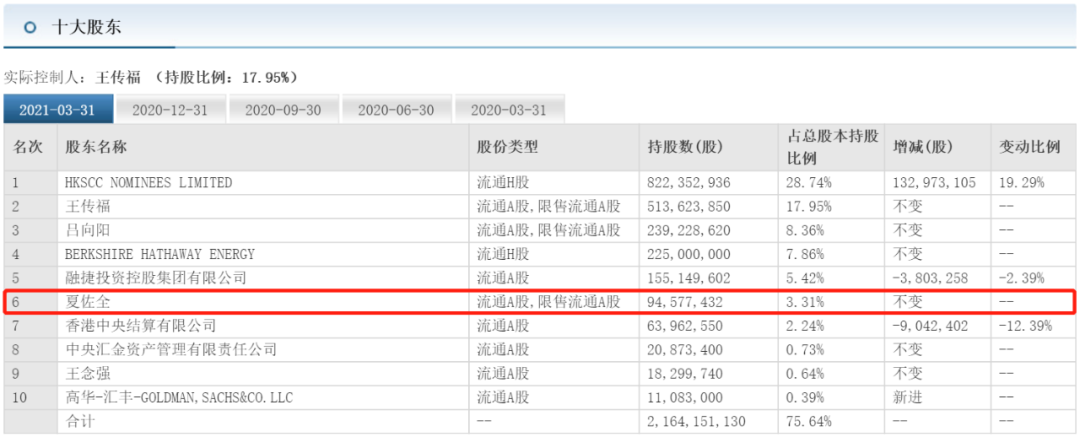Viewport: 1080px width, 437px height.
Task: View the 2020-06-30 shareholder tab
Action: coord(396,110)
